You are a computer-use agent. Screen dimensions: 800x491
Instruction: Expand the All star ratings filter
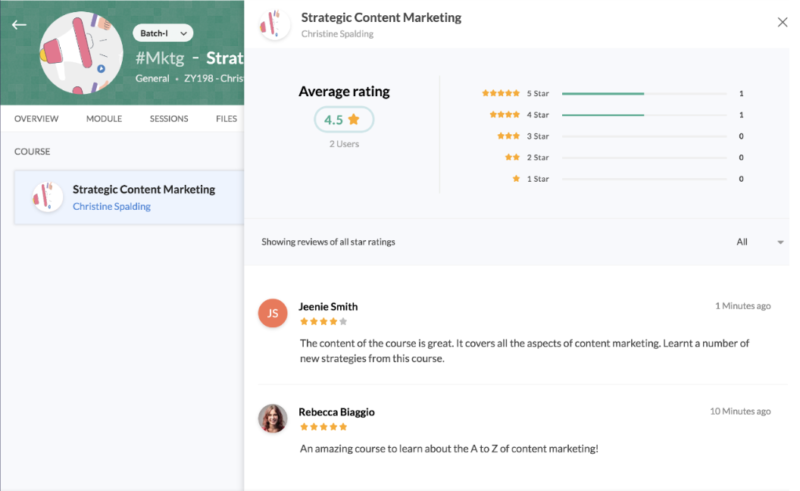coord(760,242)
